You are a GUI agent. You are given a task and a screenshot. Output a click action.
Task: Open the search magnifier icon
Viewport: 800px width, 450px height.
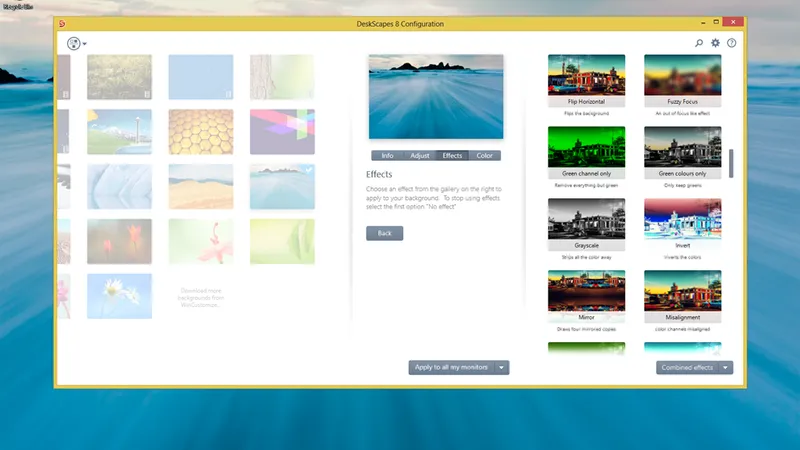point(699,43)
